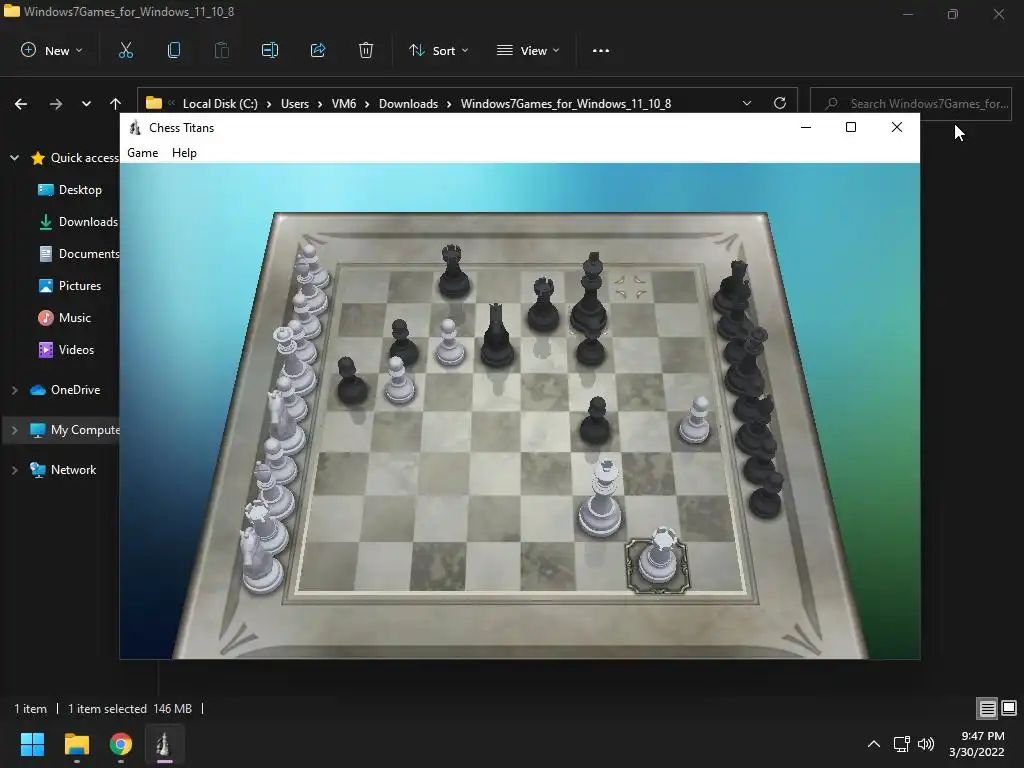The width and height of the screenshot is (1024, 768).
Task: Click the Rename icon in File Explorer toolbar
Action: click(270, 50)
